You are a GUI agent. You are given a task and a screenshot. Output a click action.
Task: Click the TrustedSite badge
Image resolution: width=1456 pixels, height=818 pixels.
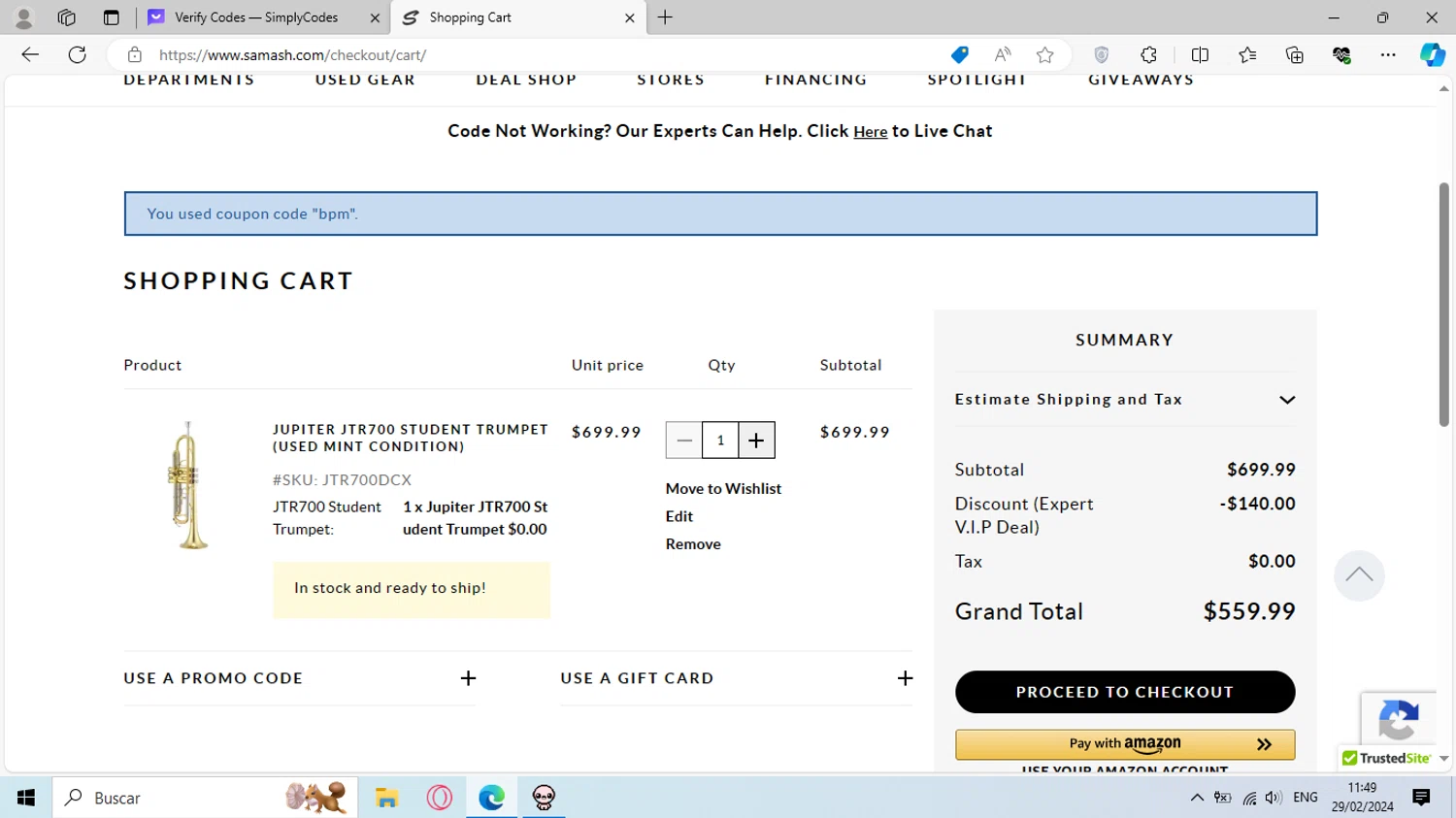pos(1388,758)
